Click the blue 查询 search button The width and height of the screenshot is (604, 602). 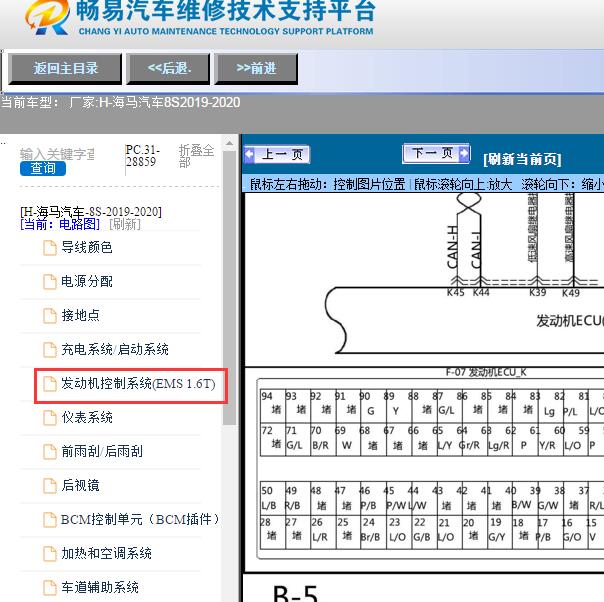point(43,168)
